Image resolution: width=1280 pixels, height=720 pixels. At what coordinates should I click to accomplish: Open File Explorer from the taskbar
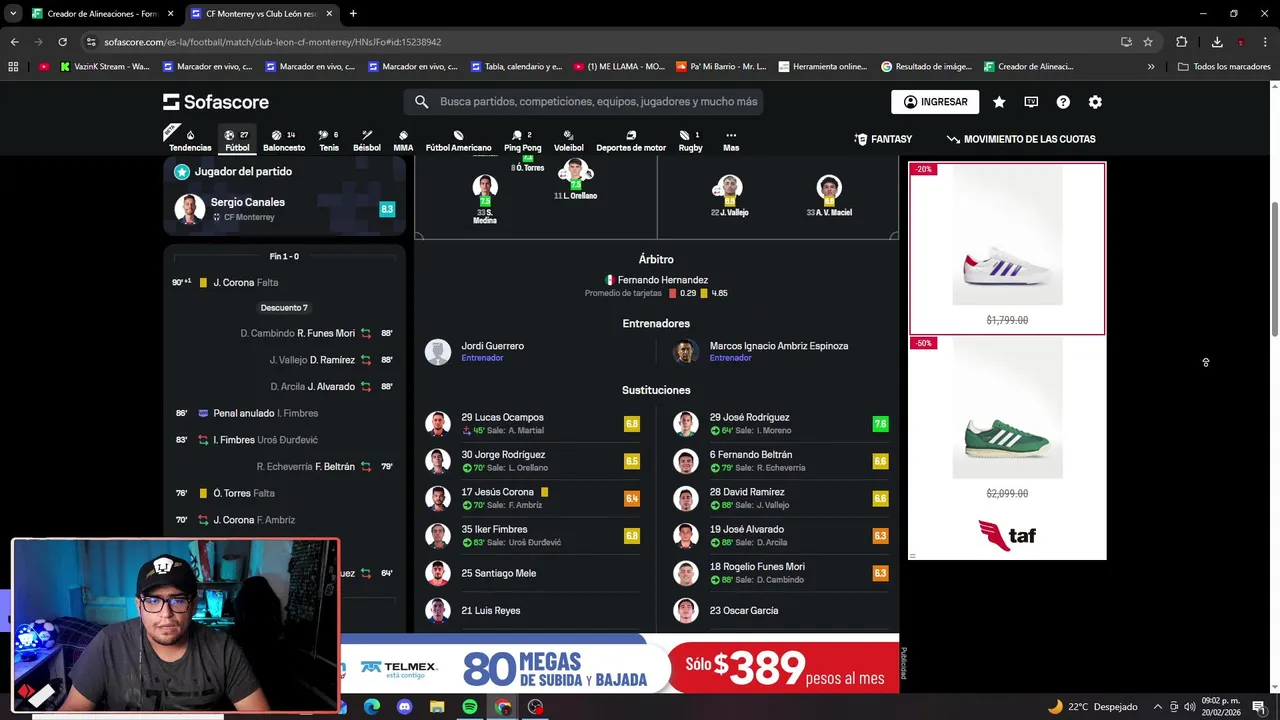tap(437, 707)
